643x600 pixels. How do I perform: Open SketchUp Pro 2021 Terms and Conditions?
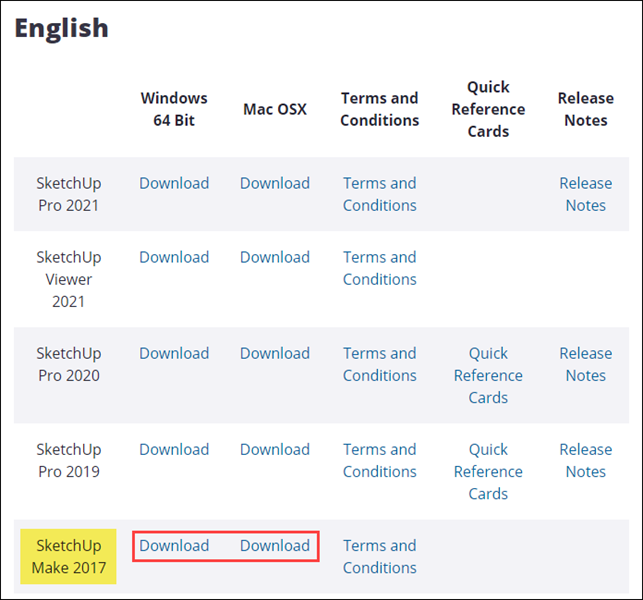(x=379, y=194)
